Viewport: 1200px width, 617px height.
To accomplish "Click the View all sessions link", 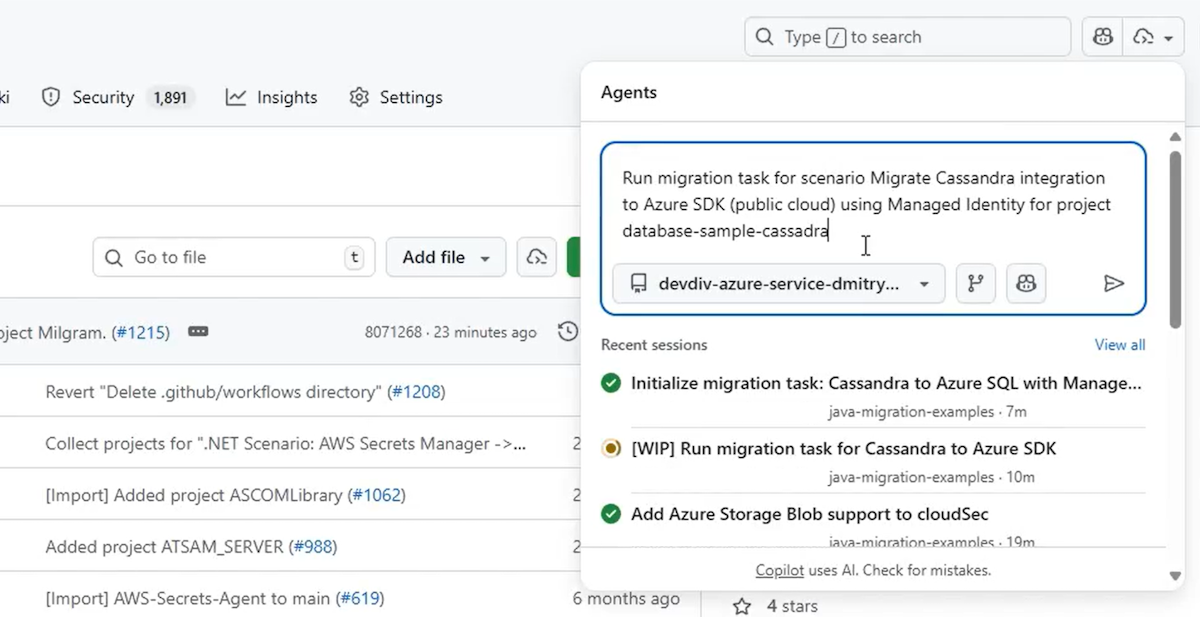I will 1119,345.
